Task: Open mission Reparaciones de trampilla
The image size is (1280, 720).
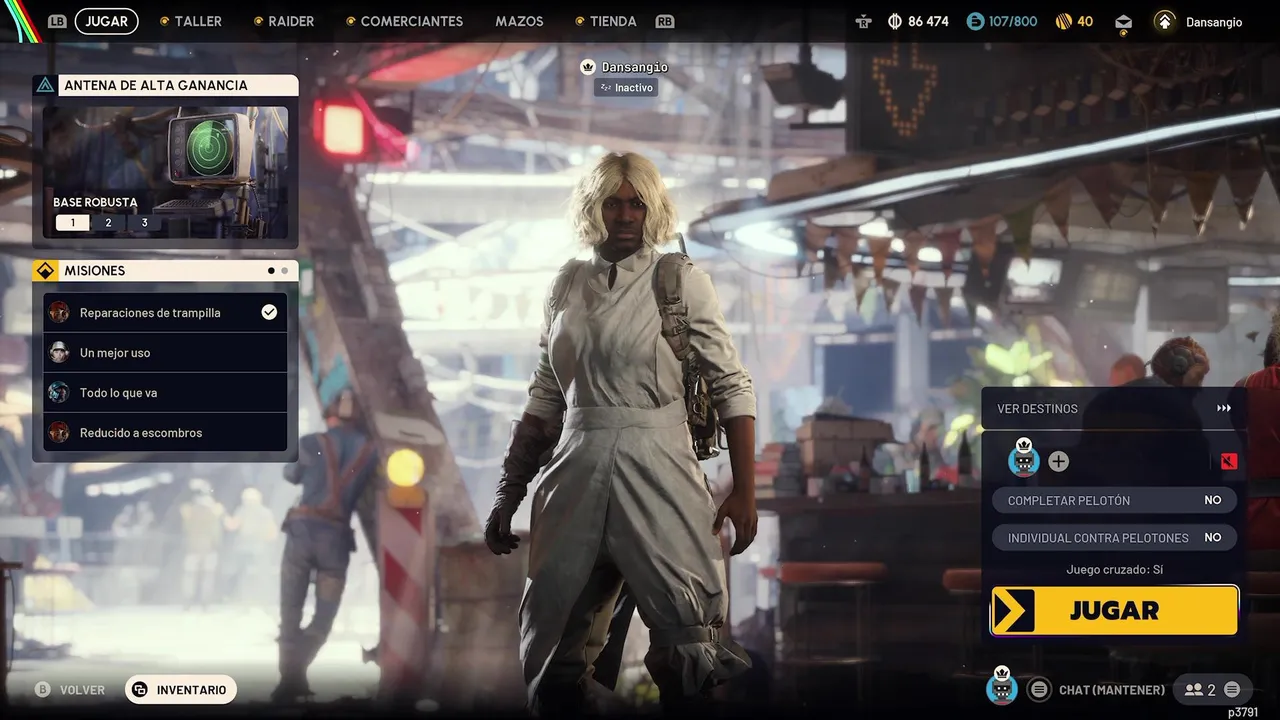Action: point(166,312)
